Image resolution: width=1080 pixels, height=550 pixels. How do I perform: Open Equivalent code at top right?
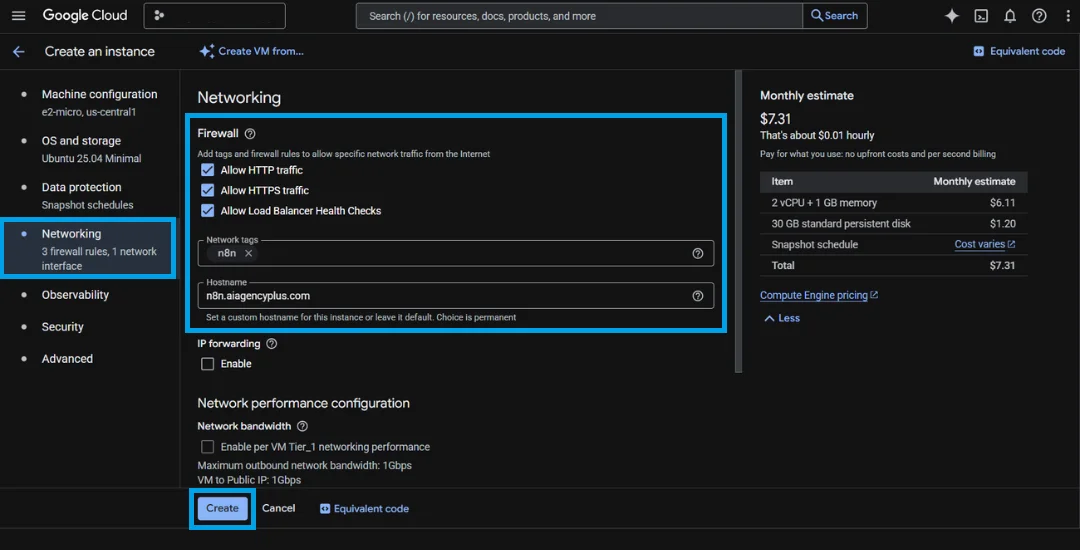(x=1019, y=52)
